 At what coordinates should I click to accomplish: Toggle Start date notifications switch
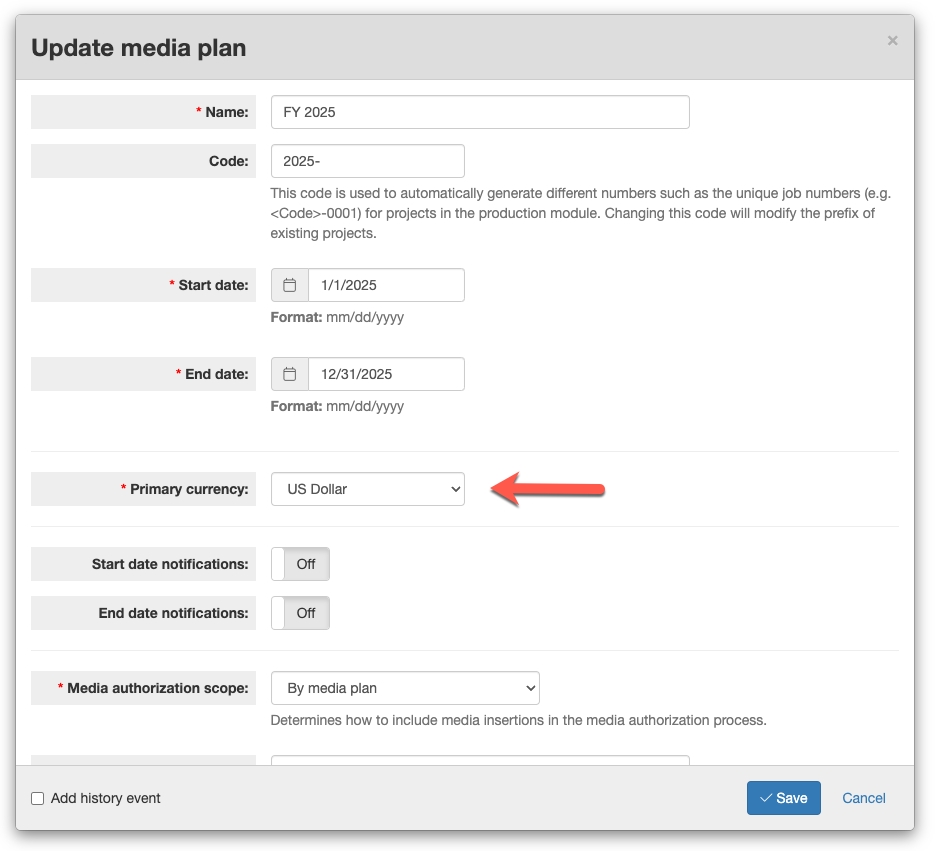(300, 564)
